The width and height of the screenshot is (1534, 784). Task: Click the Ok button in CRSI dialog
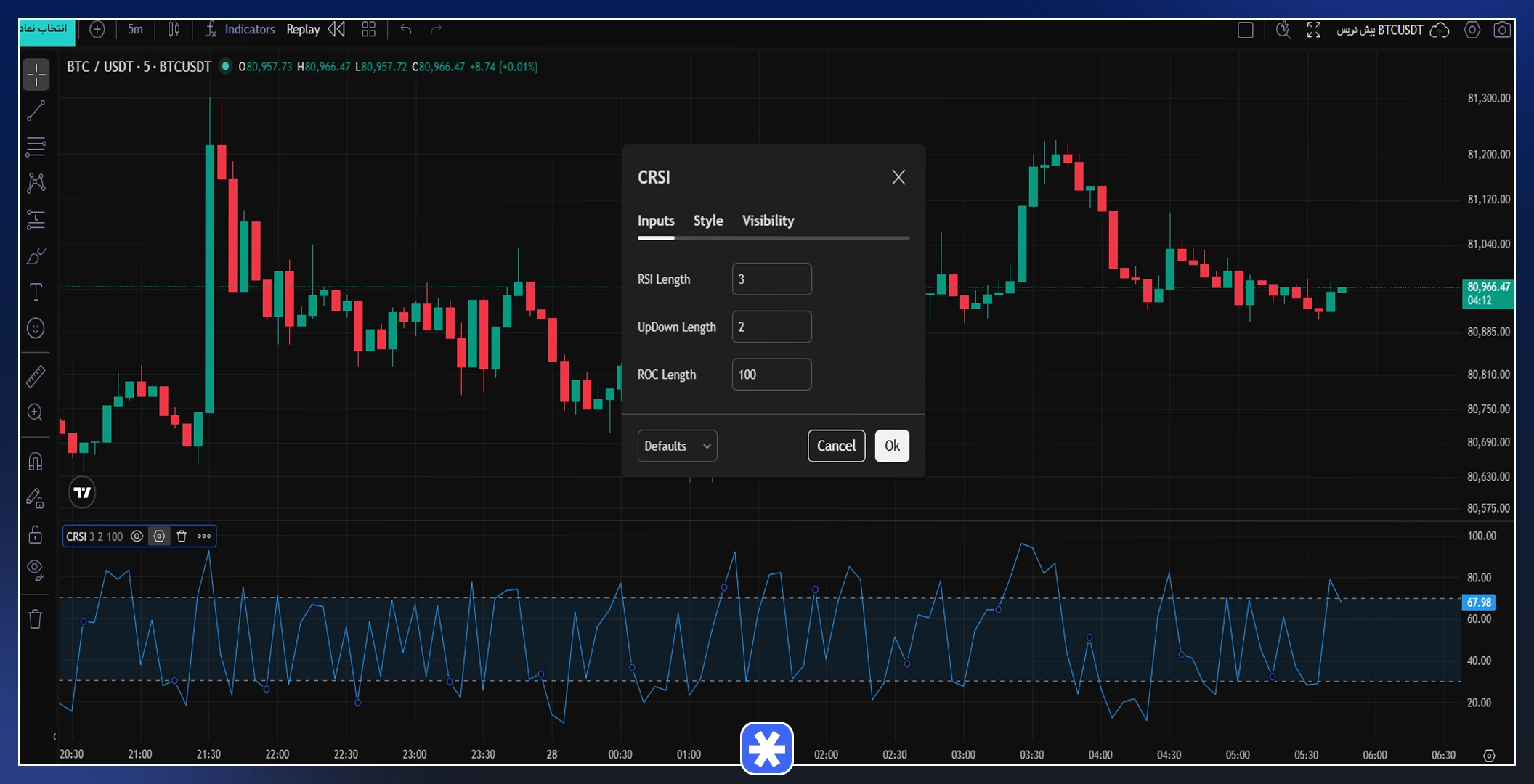pos(892,446)
